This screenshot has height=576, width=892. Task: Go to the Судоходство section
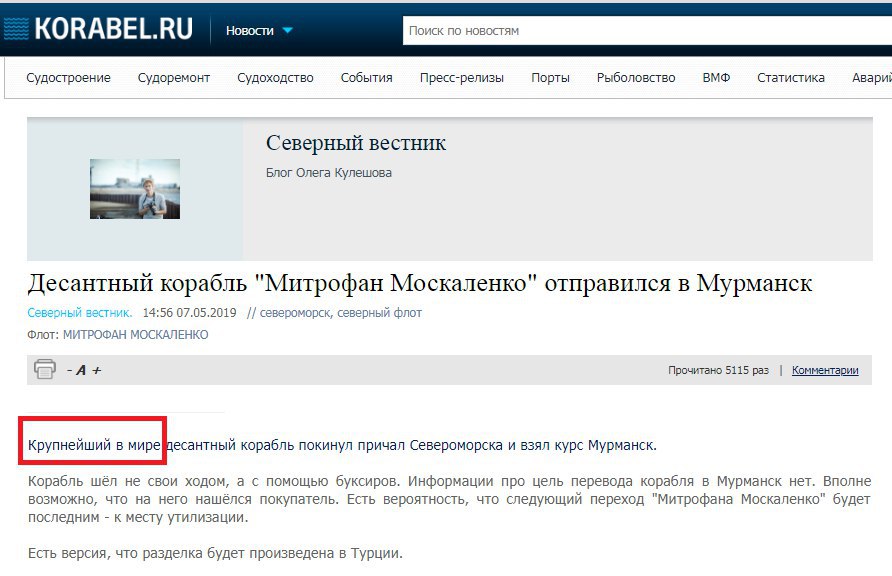coord(275,78)
